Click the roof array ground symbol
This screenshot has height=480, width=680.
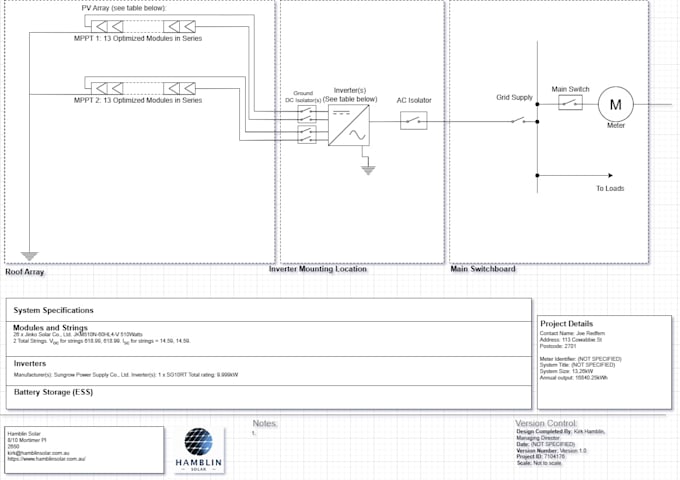[29, 256]
